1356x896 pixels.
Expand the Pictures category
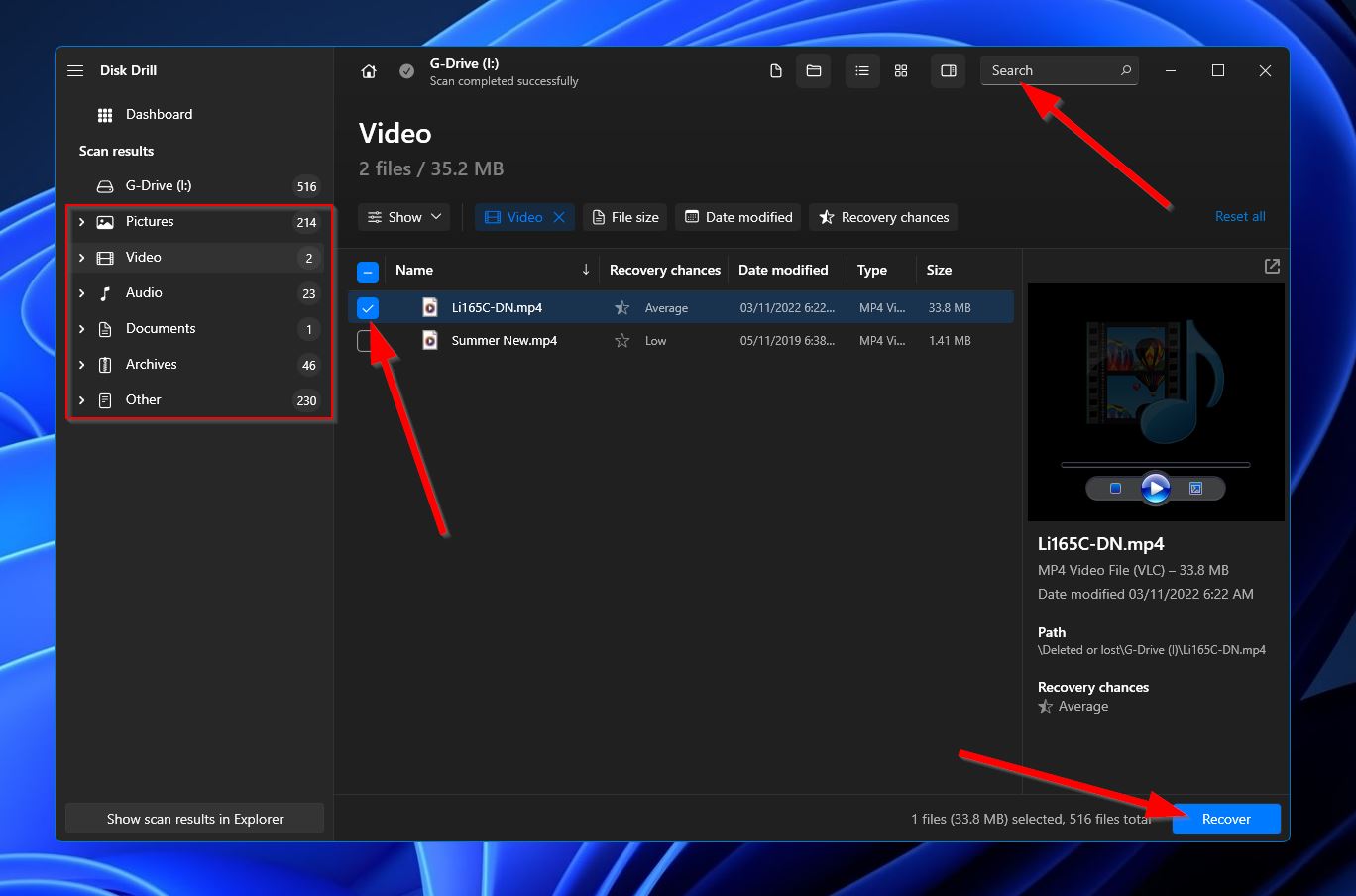81,222
